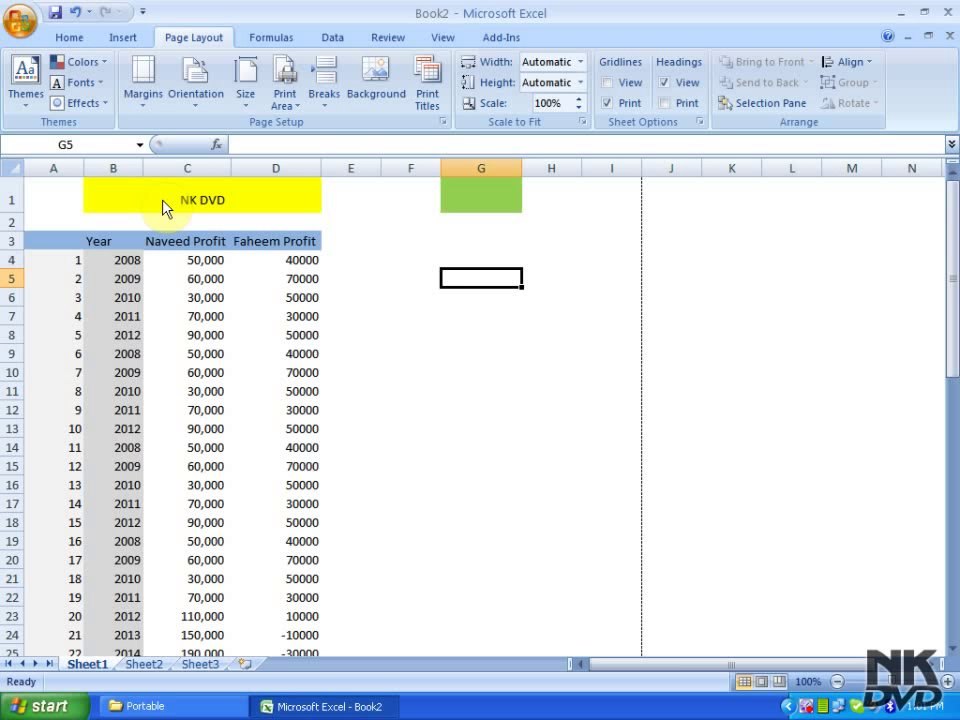960x720 pixels.
Task: Open theme Fonts options
Action: tap(77, 83)
